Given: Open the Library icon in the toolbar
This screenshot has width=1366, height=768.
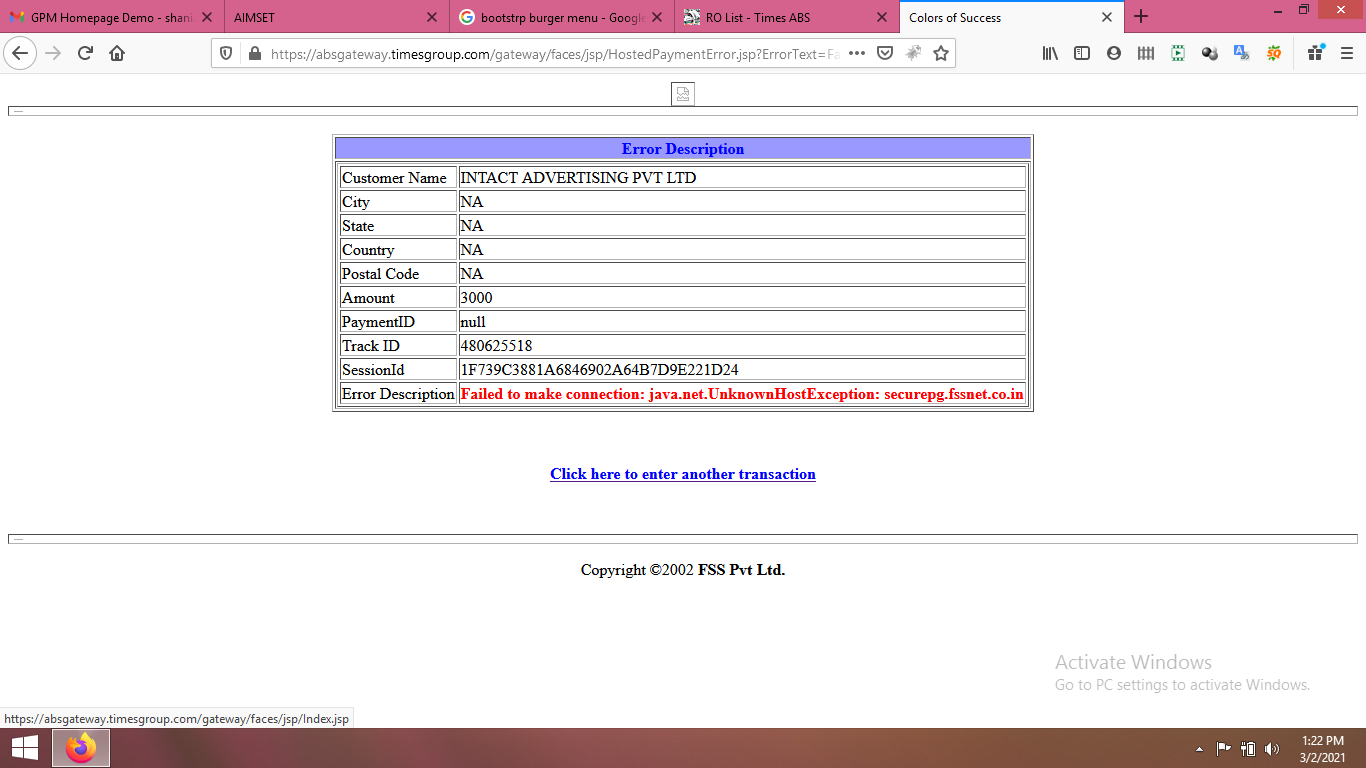Looking at the screenshot, I should (x=1050, y=54).
